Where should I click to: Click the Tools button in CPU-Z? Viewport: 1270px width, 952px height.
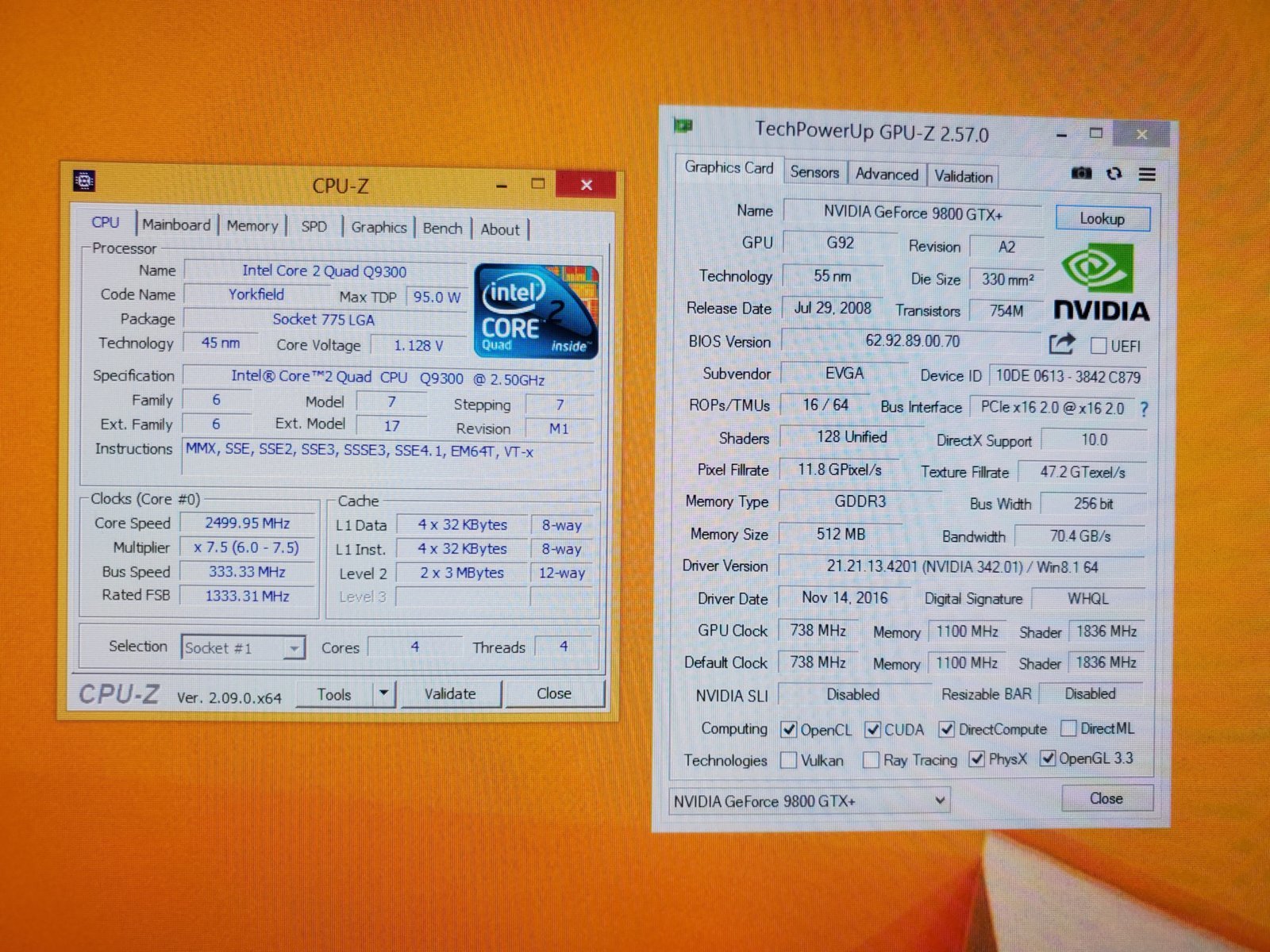point(334,694)
